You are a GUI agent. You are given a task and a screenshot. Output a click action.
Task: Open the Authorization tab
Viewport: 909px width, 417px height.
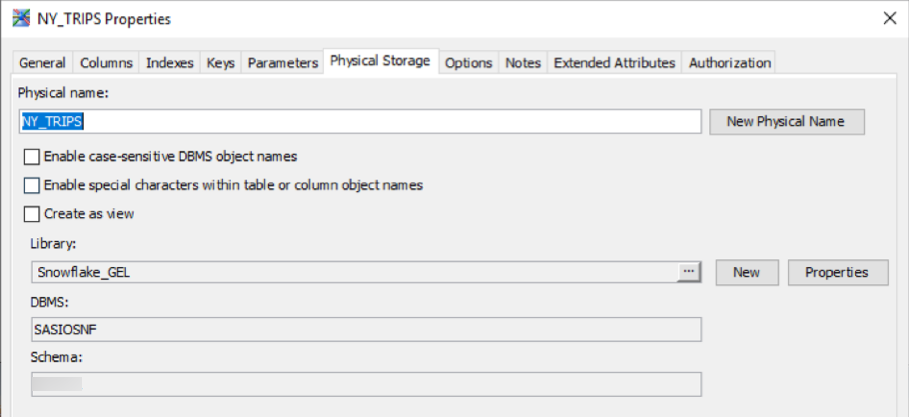730,63
